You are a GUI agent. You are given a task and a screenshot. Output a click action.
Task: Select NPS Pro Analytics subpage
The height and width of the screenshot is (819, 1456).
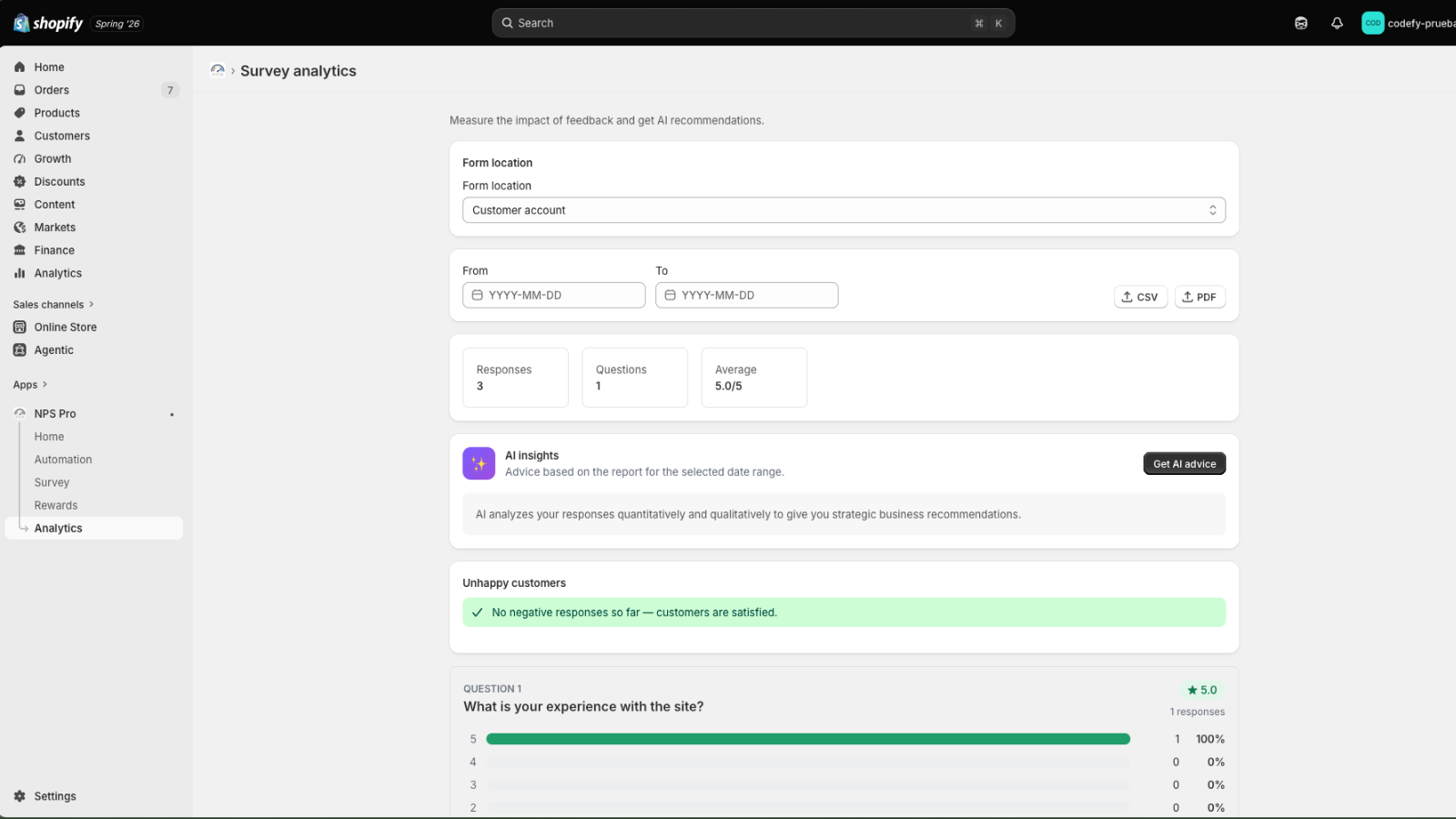coord(95,529)
